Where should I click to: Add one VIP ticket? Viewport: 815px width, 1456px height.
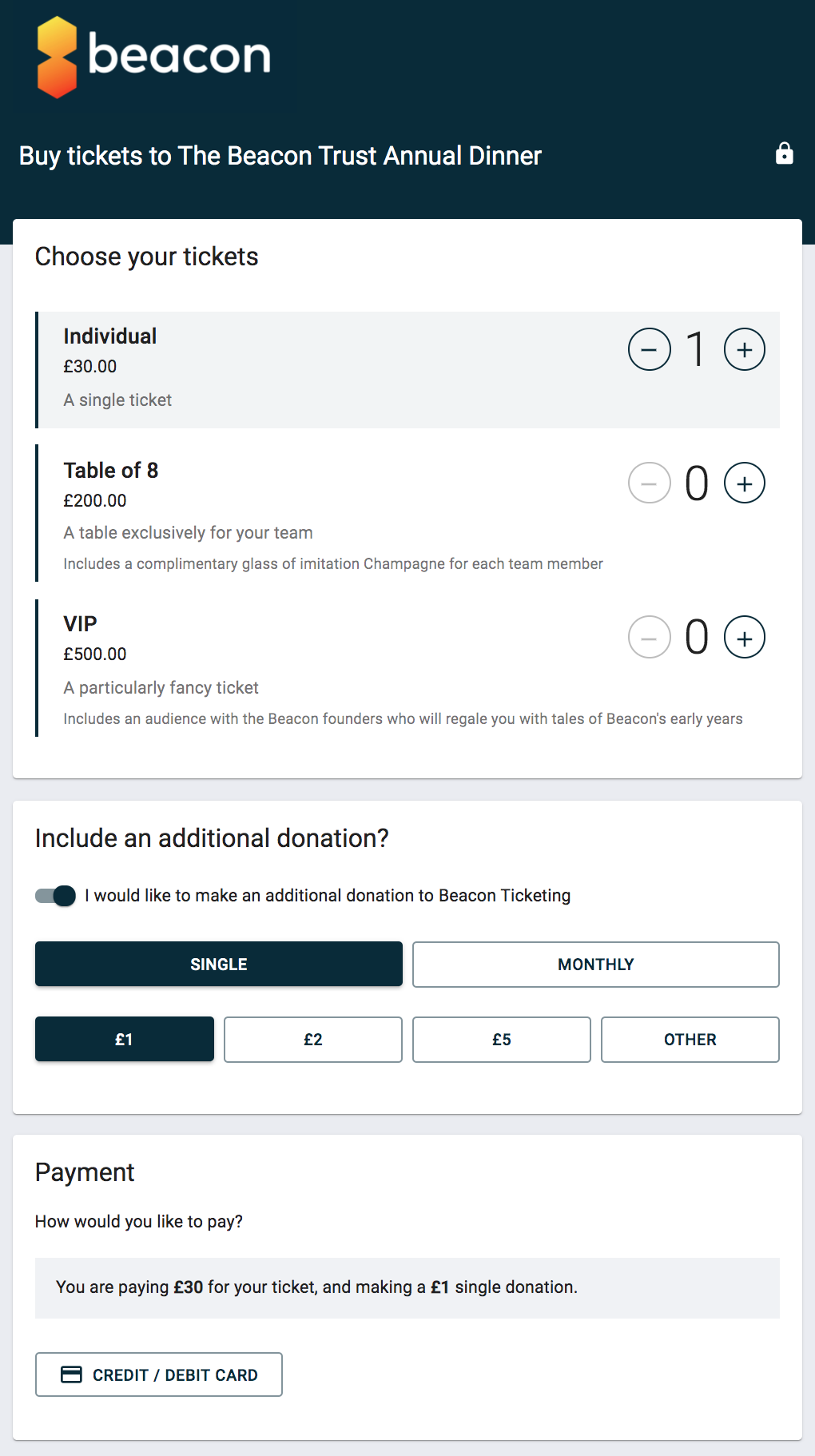point(744,637)
